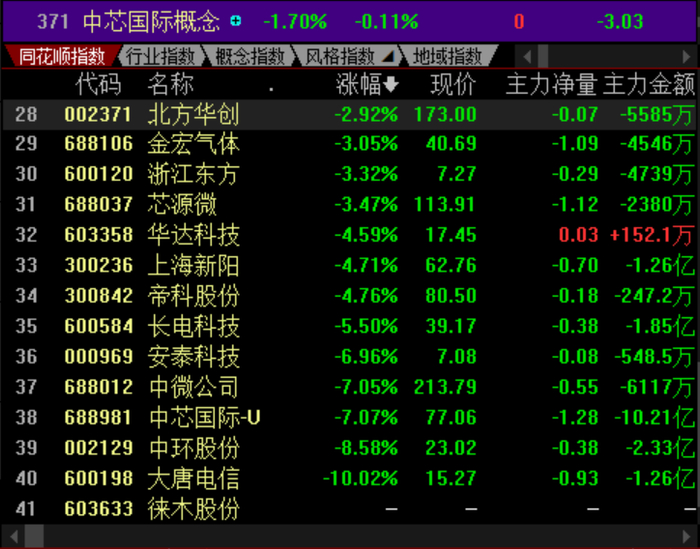Click stock code 300842

[x=98, y=295]
